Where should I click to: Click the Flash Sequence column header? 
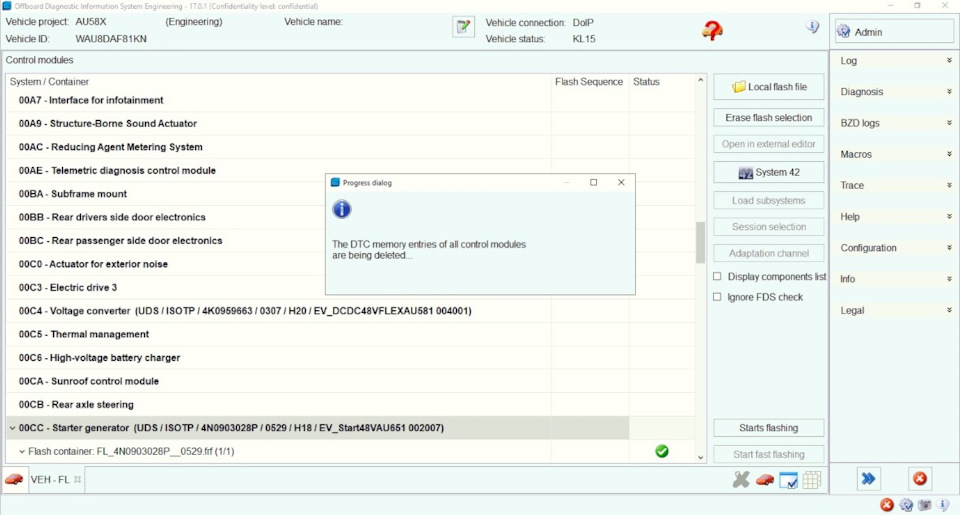tap(589, 81)
